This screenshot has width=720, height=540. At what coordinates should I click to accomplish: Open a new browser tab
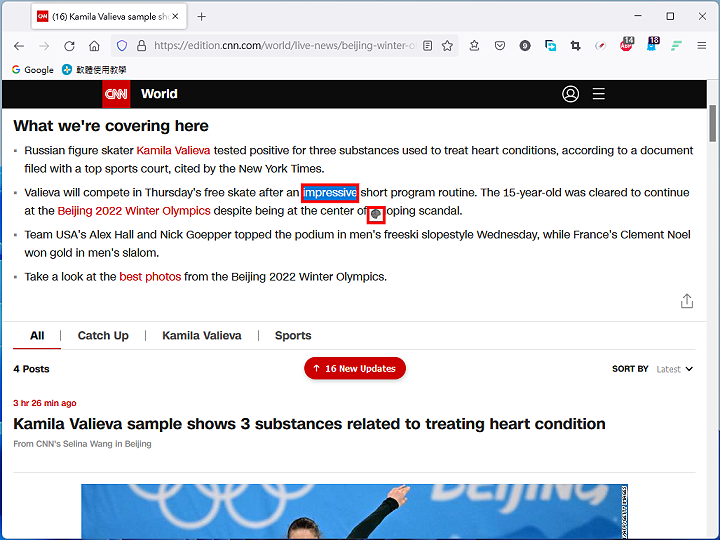tap(201, 17)
